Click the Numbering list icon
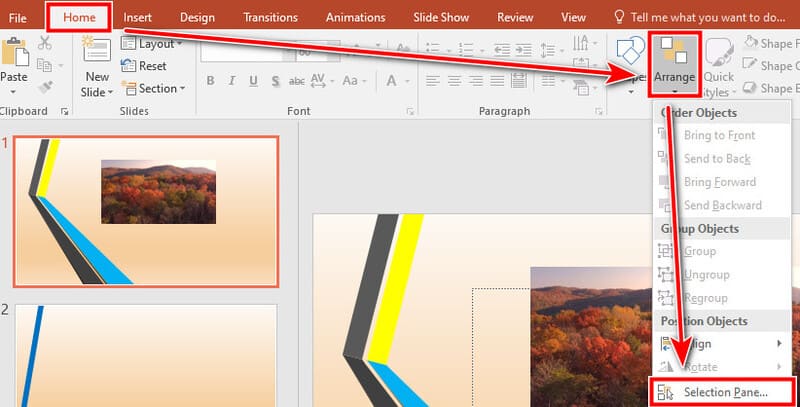Image resolution: width=800 pixels, height=407 pixels. (x=466, y=50)
